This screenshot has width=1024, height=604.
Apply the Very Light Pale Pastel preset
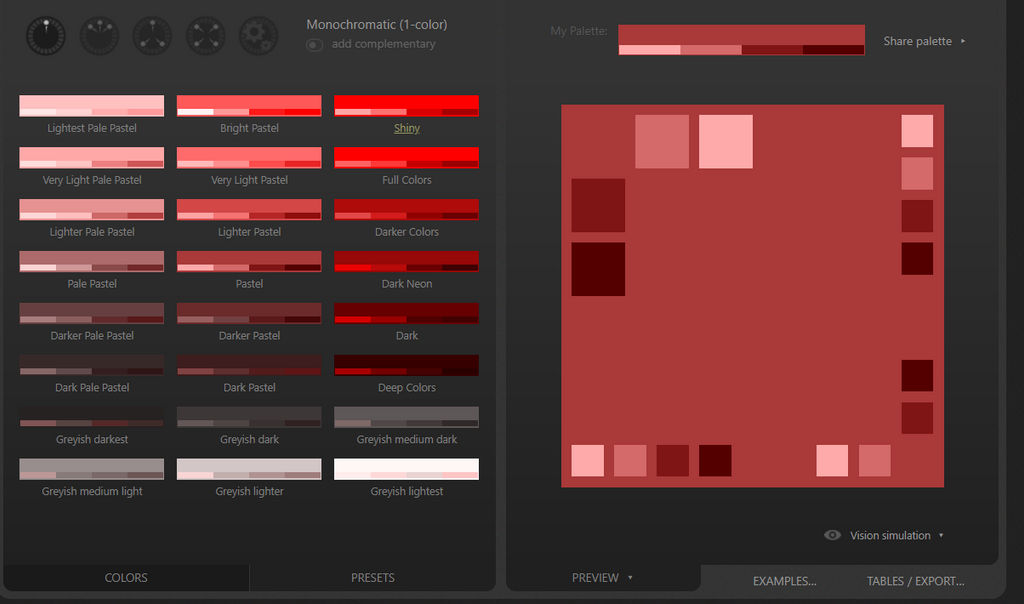(91, 157)
